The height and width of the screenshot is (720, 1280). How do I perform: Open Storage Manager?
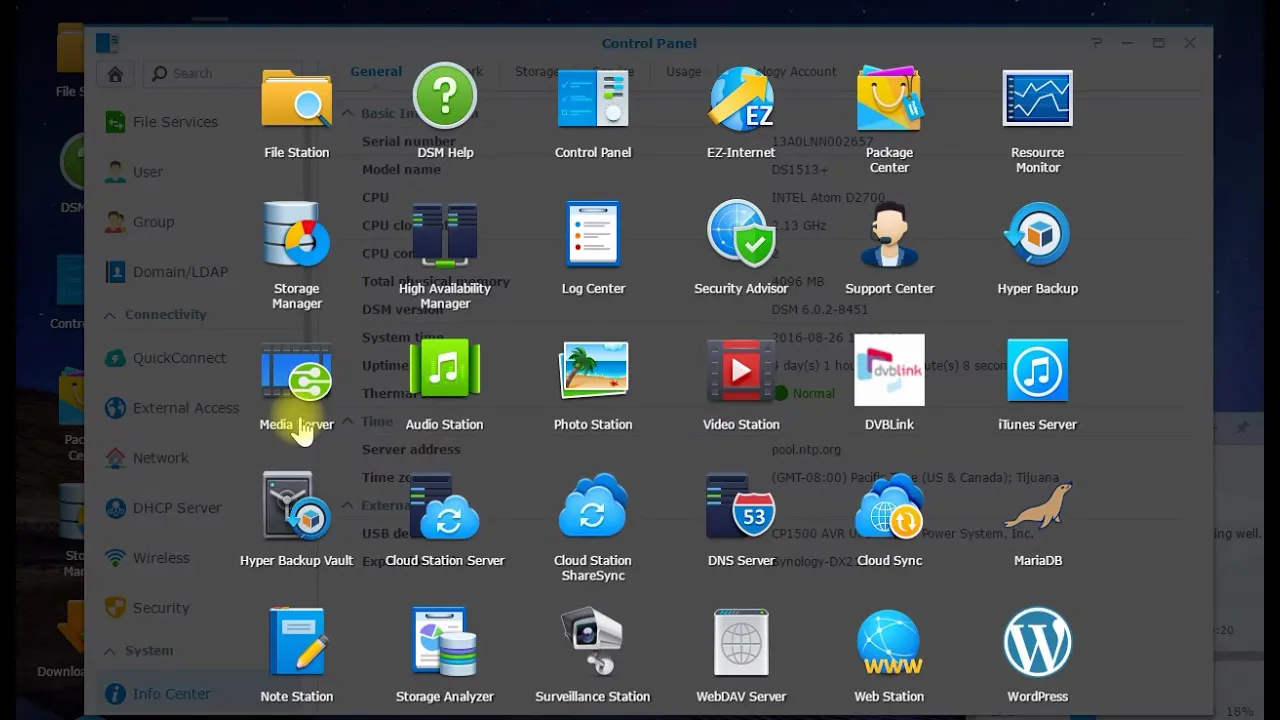point(296,235)
